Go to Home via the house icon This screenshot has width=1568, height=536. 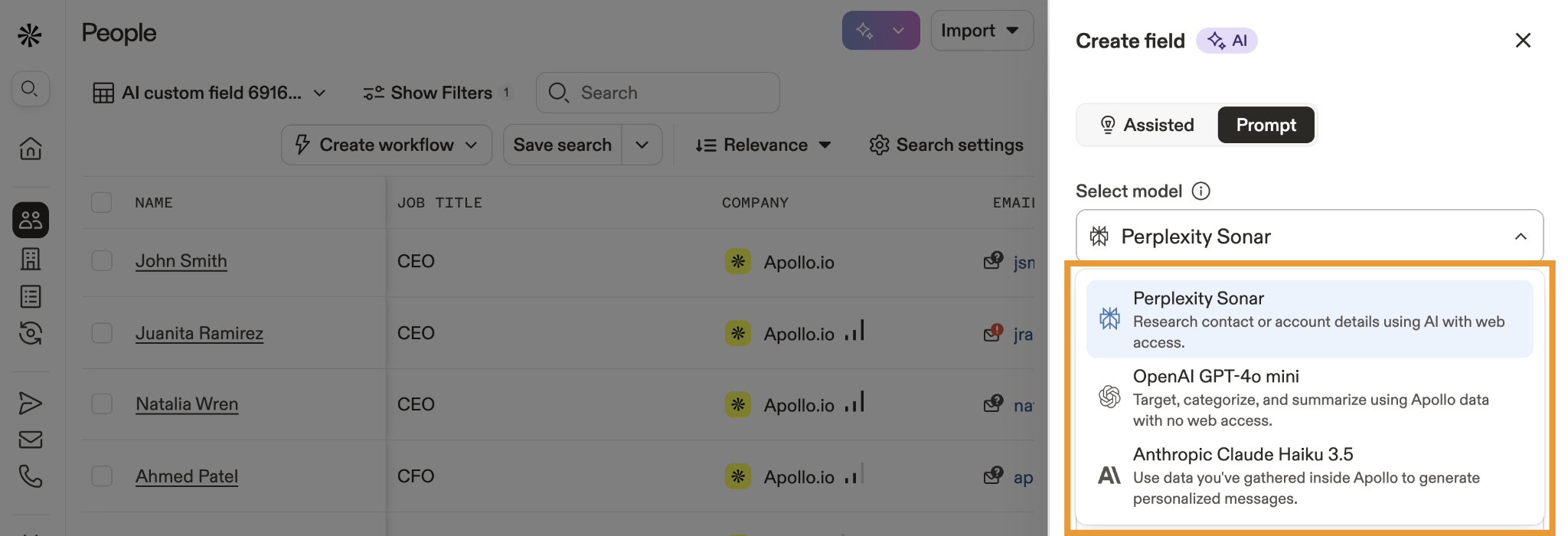(x=31, y=148)
